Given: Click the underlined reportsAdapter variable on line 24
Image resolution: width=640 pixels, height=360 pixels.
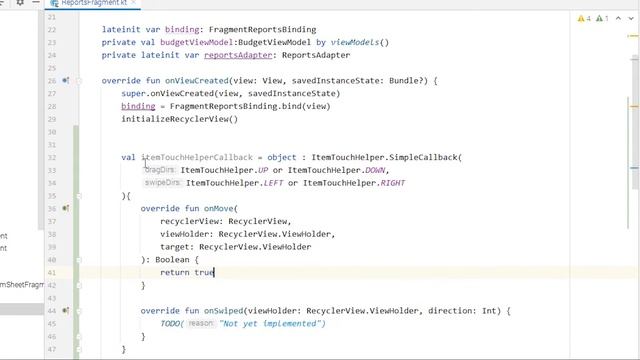Looking at the screenshot, I should pyautogui.click(x=238, y=55).
